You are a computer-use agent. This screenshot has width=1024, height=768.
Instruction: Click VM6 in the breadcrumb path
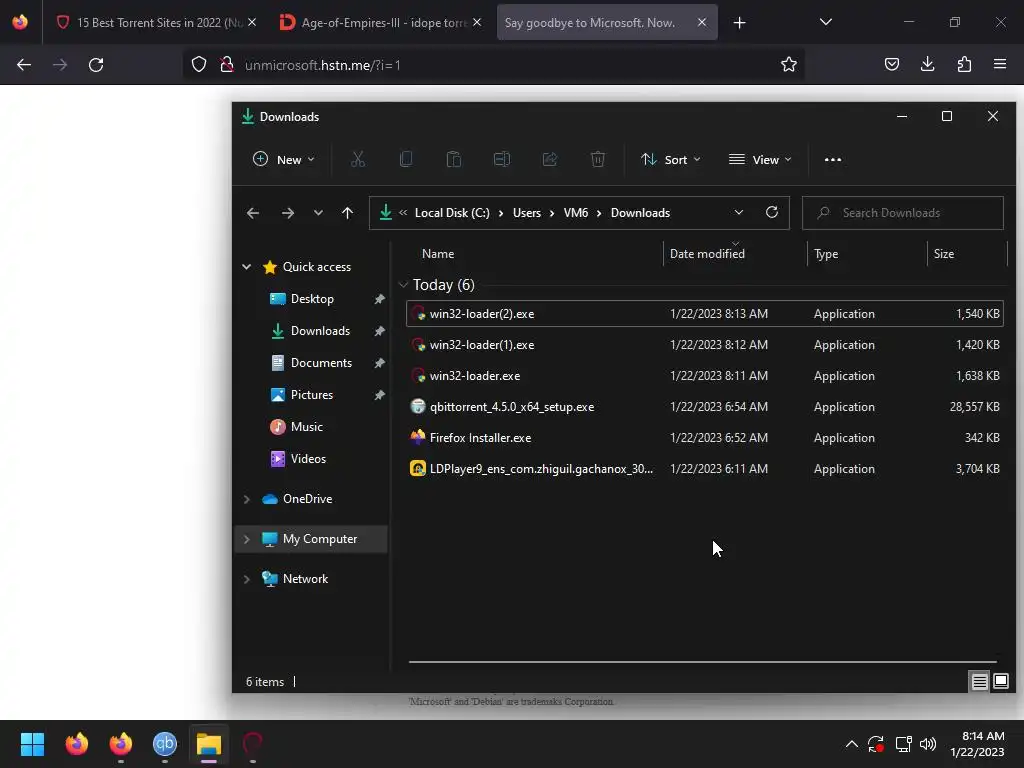(576, 213)
